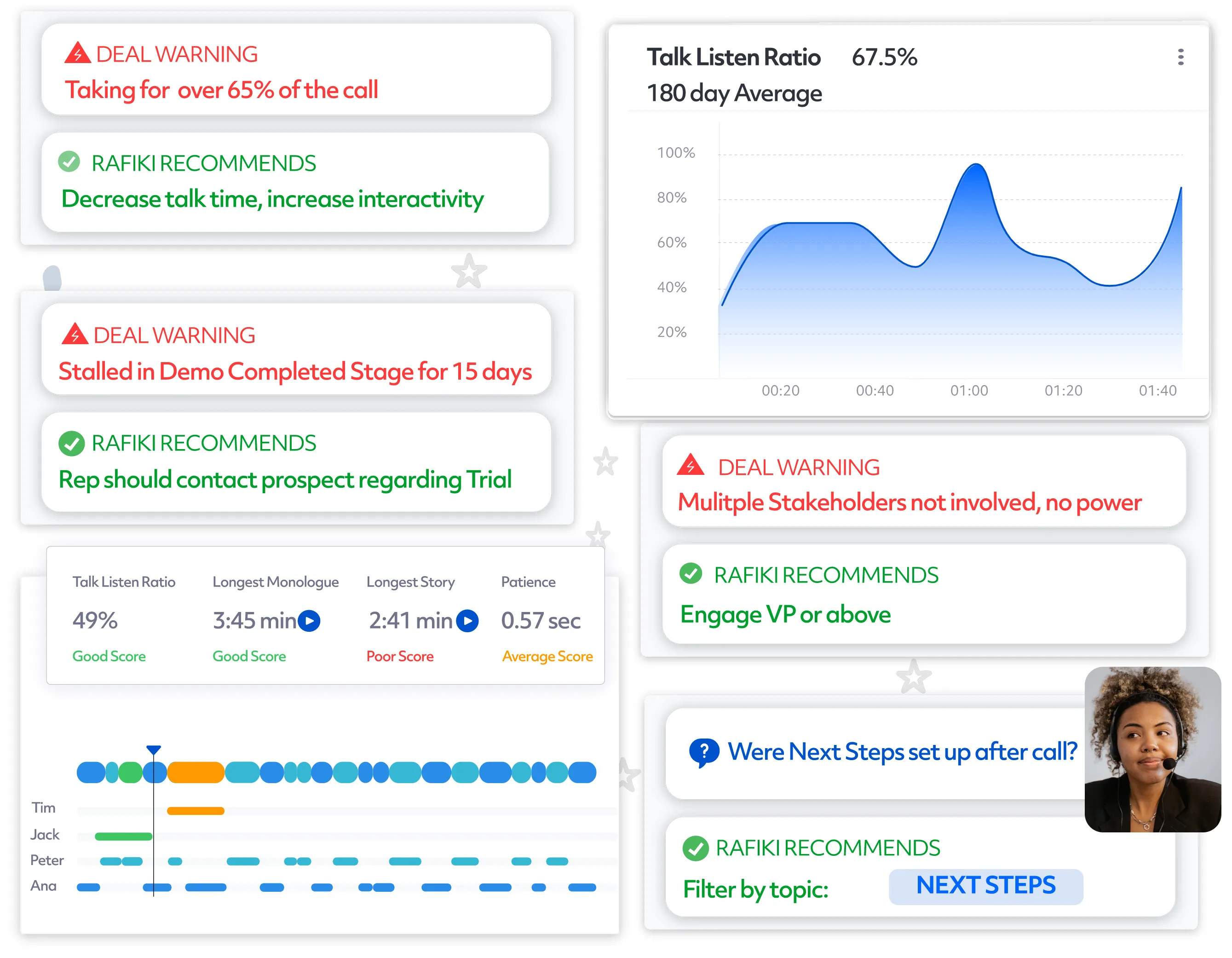1232x958 pixels.
Task: Click the 01:40 axis label
Action: pyautogui.click(x=1157, y=390)
